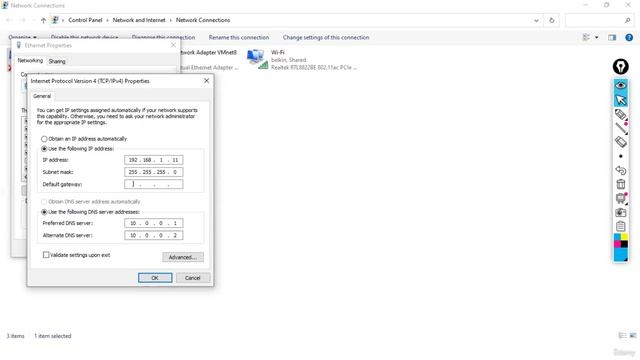Close the Ethernet Properties window

pos(173,45)
